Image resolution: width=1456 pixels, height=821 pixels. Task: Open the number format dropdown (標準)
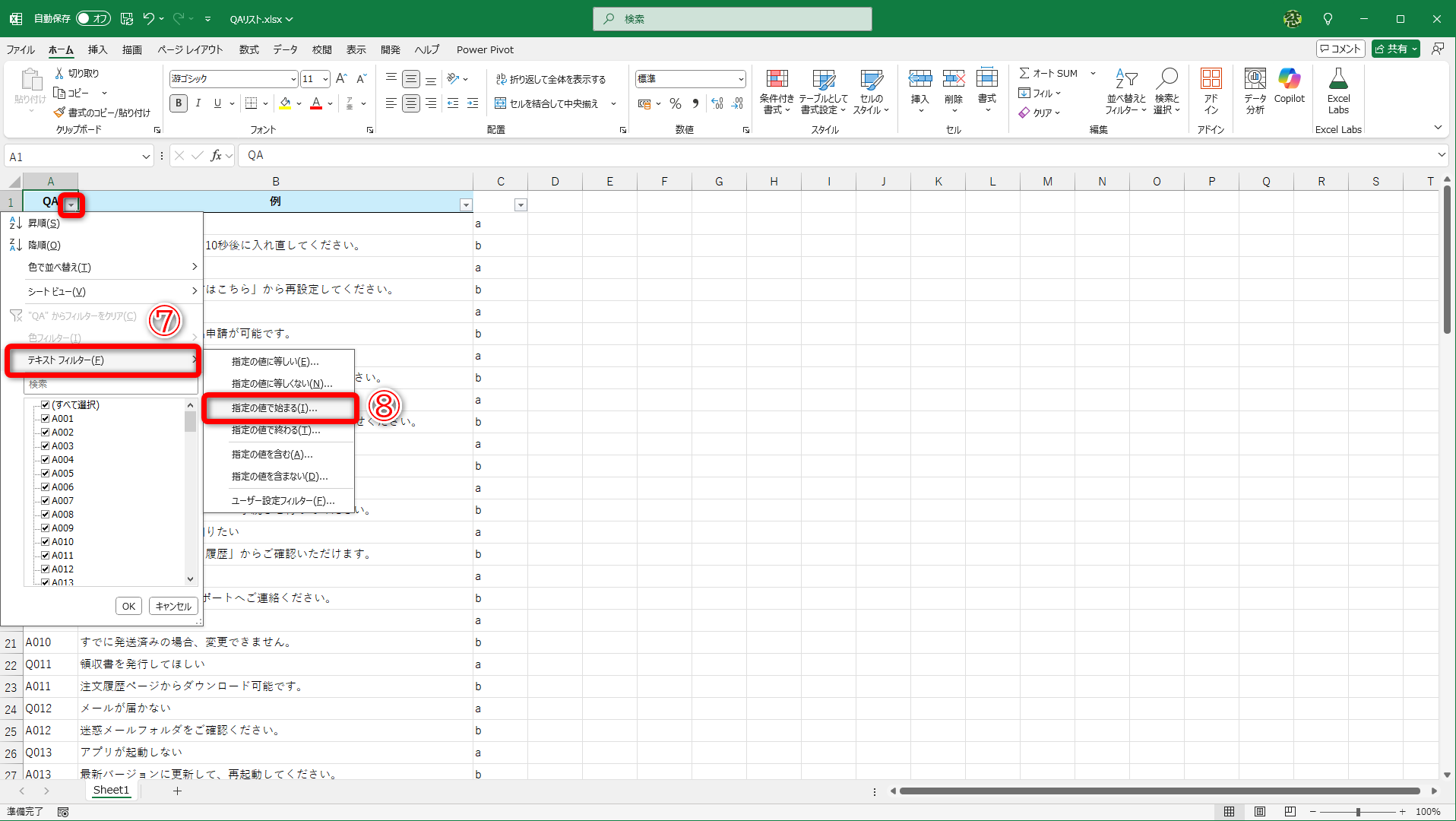point(740,79)
